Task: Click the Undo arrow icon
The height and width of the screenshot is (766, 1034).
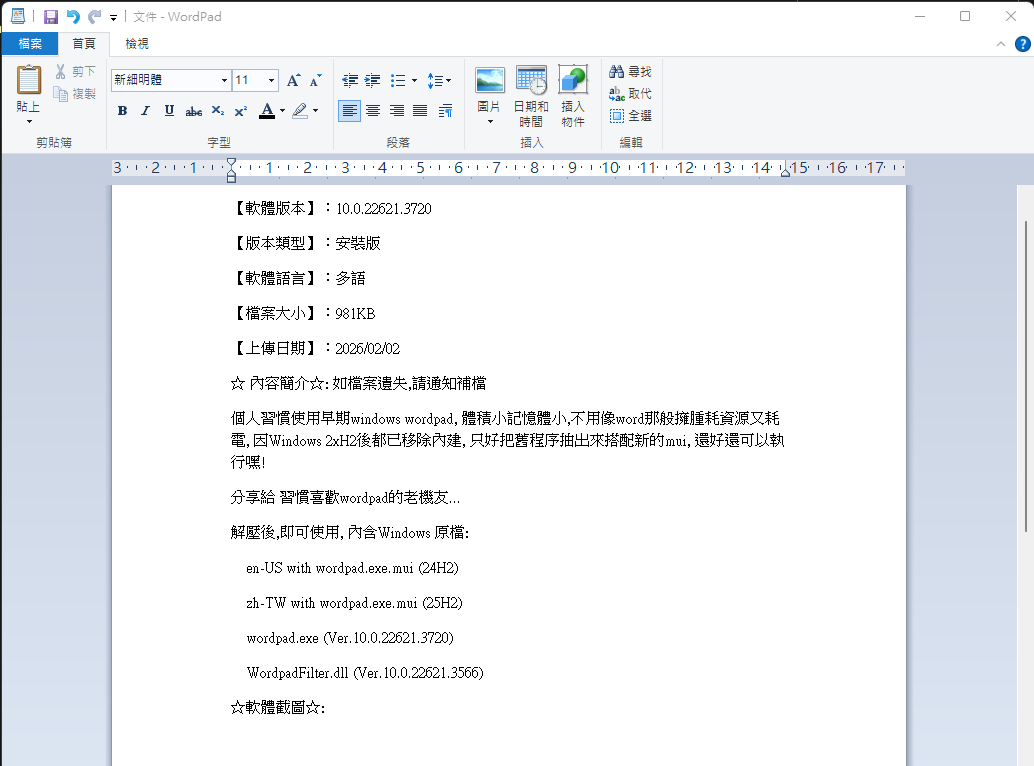Action: (x=73, y=17)
